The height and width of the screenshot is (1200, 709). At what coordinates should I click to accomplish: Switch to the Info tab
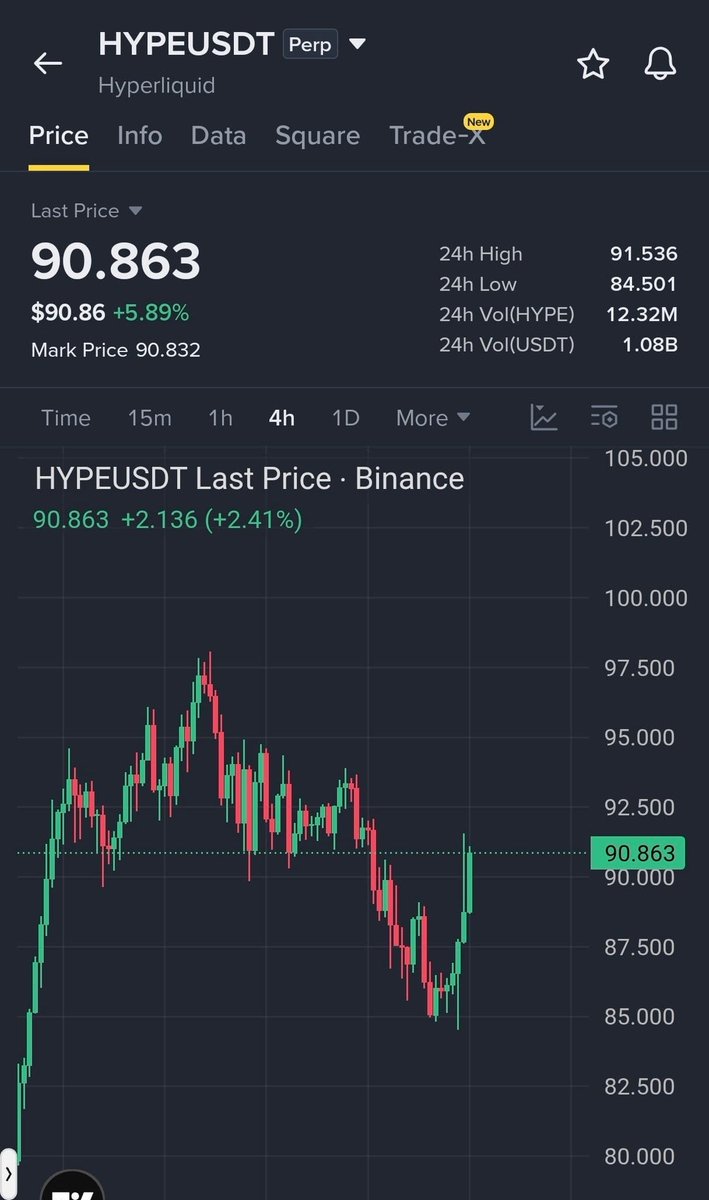pos(140,136)
